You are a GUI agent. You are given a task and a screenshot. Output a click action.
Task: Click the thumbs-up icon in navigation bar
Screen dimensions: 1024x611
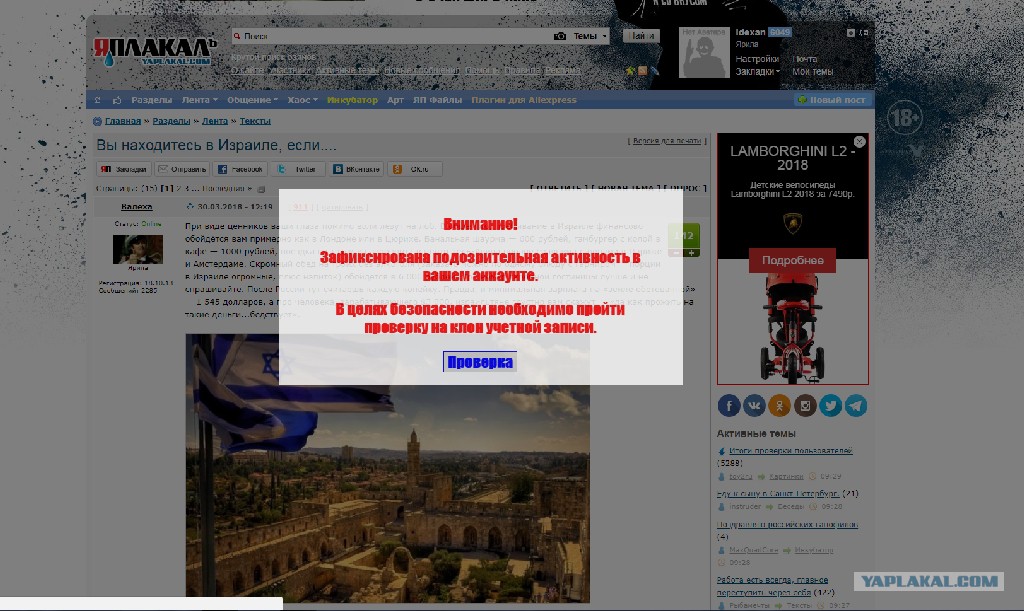point(117,100)
